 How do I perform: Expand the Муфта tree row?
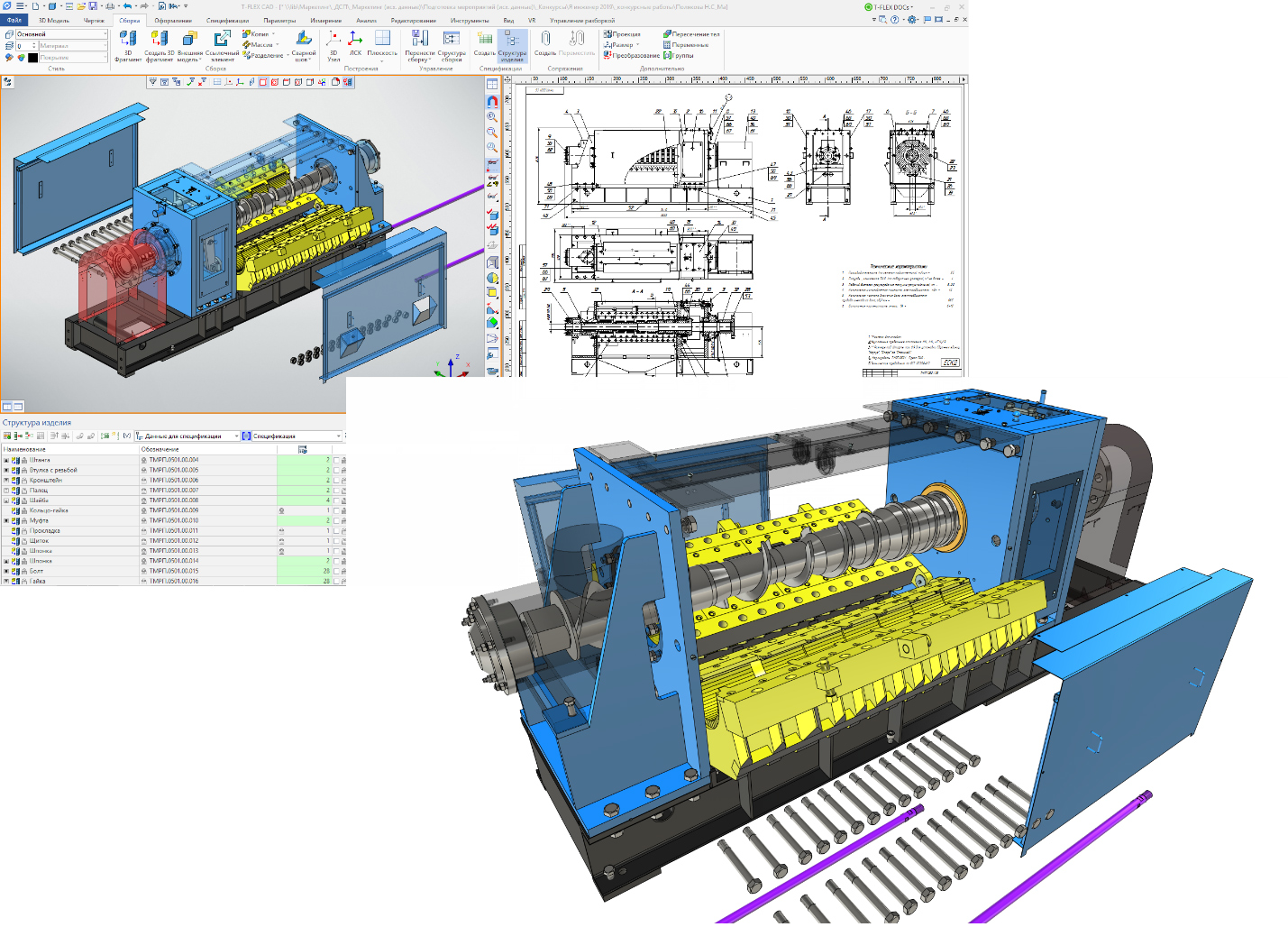(6, 520)
